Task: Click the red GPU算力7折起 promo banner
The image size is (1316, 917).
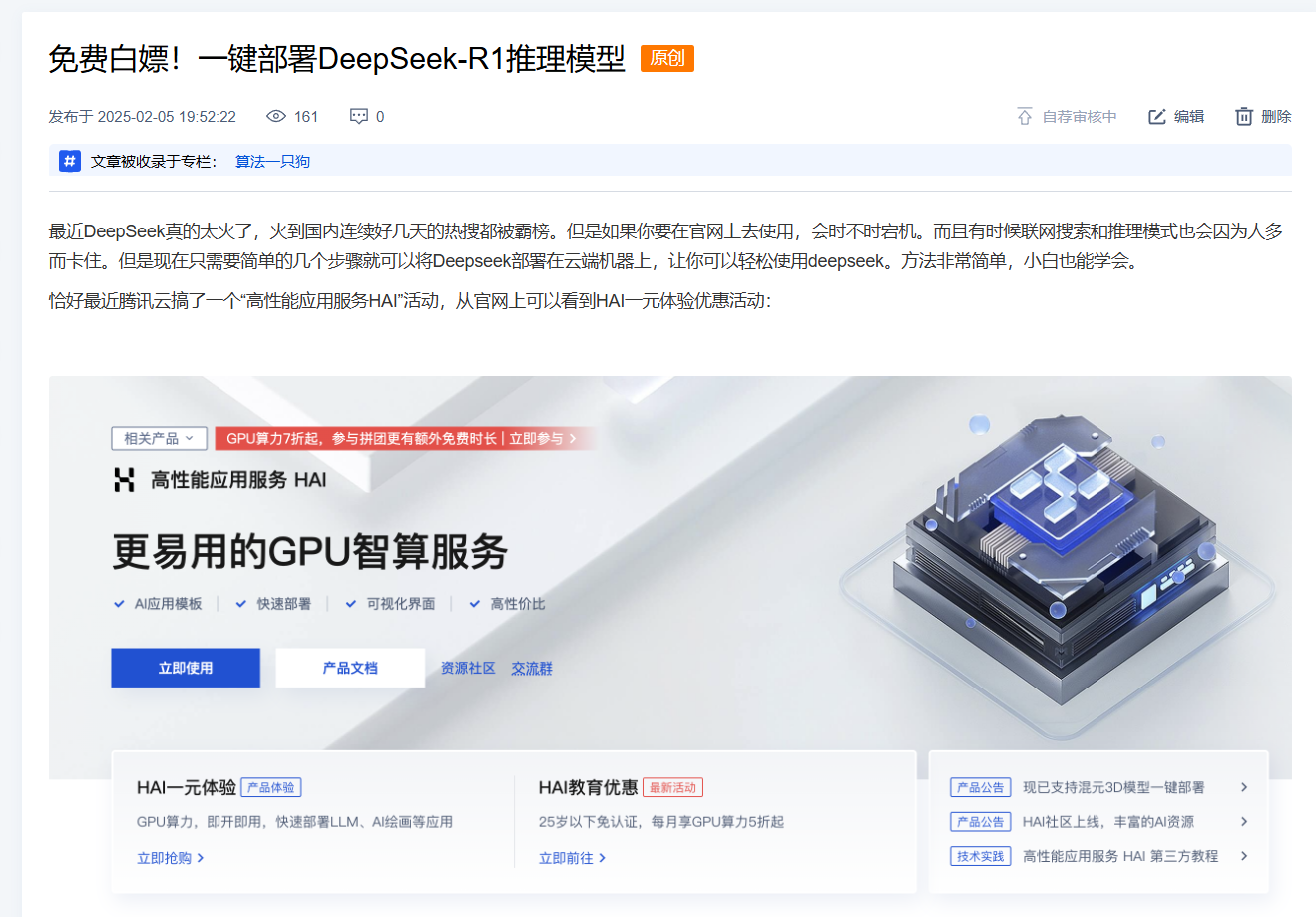Action: point(404,438)
